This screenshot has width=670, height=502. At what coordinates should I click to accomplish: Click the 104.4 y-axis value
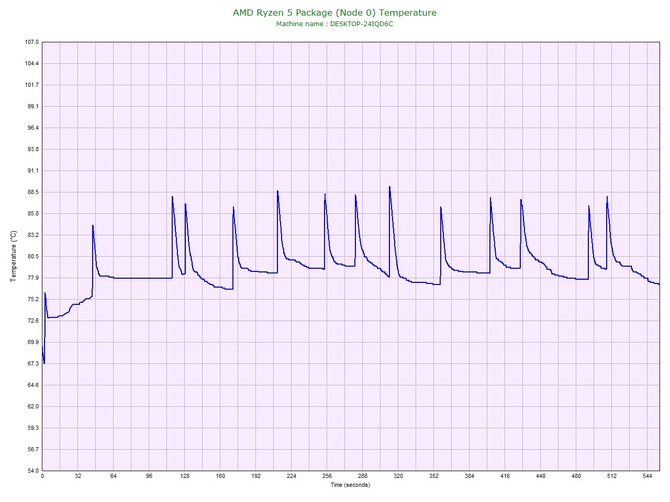point(32,64)
